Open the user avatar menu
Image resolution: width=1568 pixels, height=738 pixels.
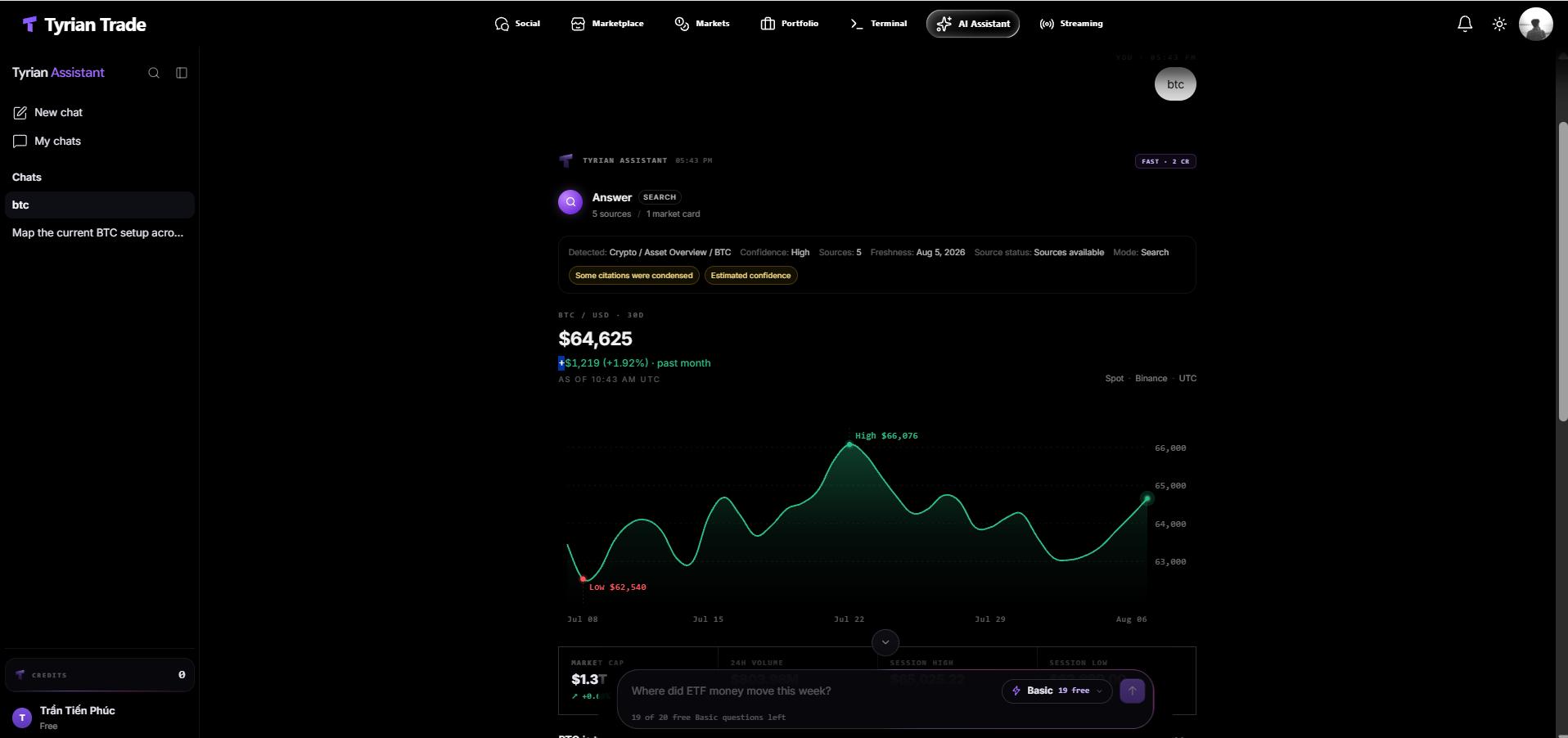1536,24
